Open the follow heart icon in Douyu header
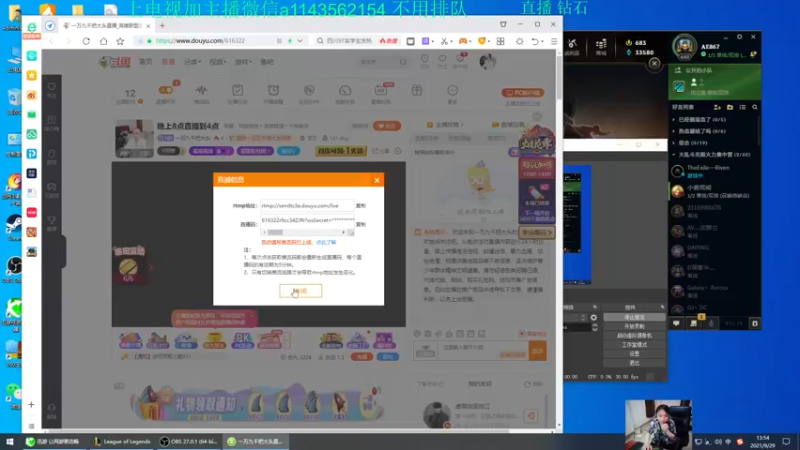The image size is (800, 450). click(442, 60)
